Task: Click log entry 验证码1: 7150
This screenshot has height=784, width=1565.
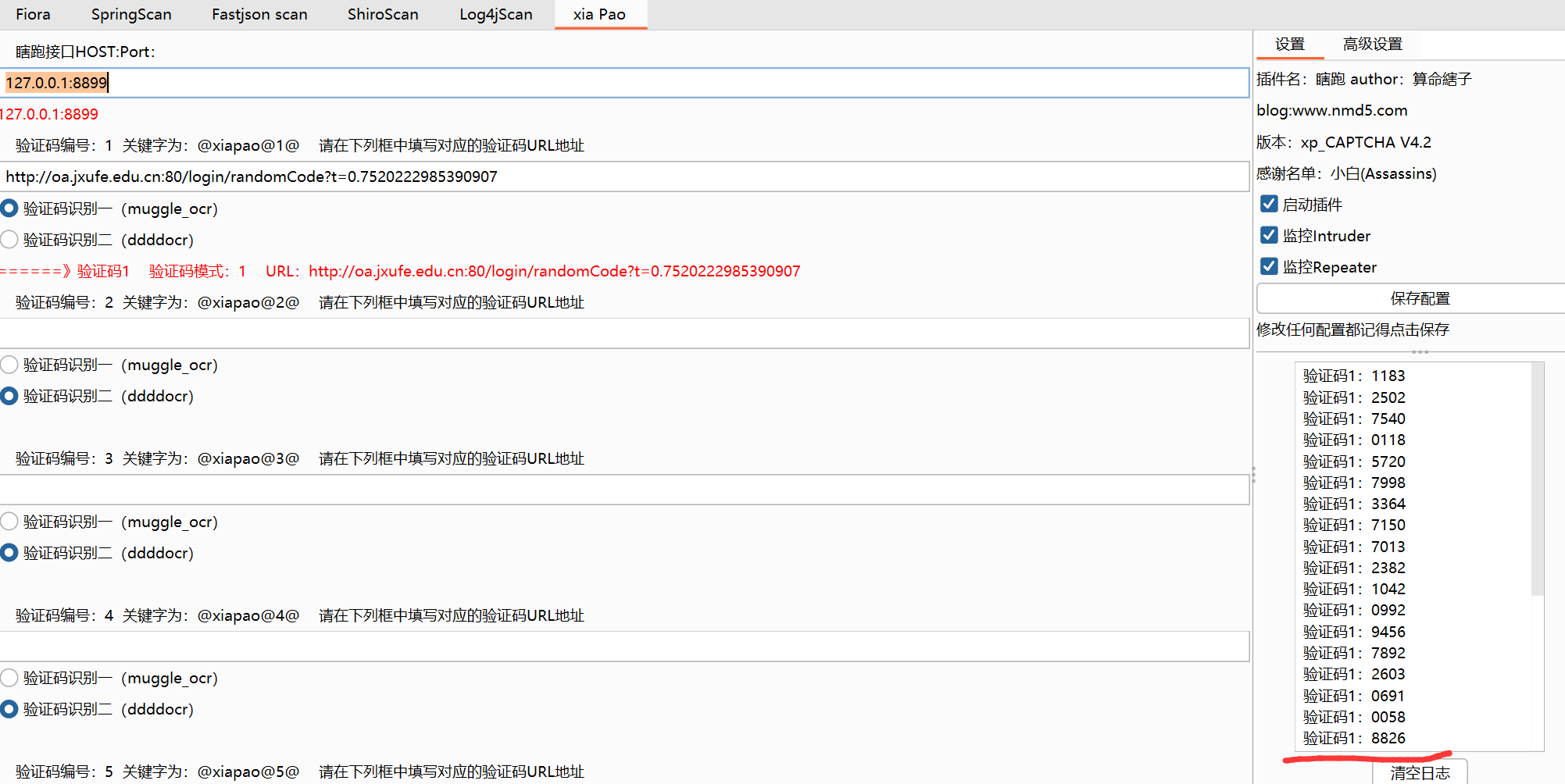Action: [1354, 525]
